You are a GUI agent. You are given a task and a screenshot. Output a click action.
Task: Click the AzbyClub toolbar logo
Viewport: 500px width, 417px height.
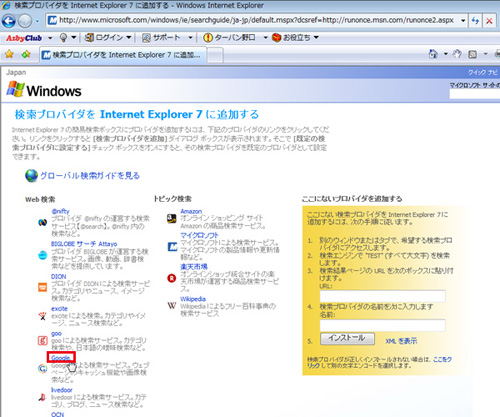click(x=24, y=38)
